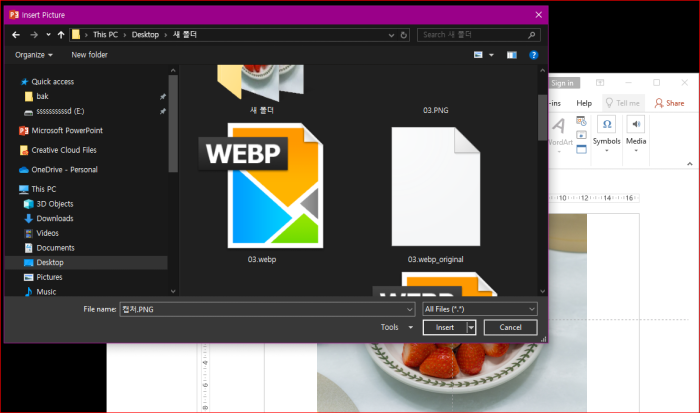Screen dimensions: 700x413
Task: Click the file list scrollbar thumb
Action: (542, 117)
